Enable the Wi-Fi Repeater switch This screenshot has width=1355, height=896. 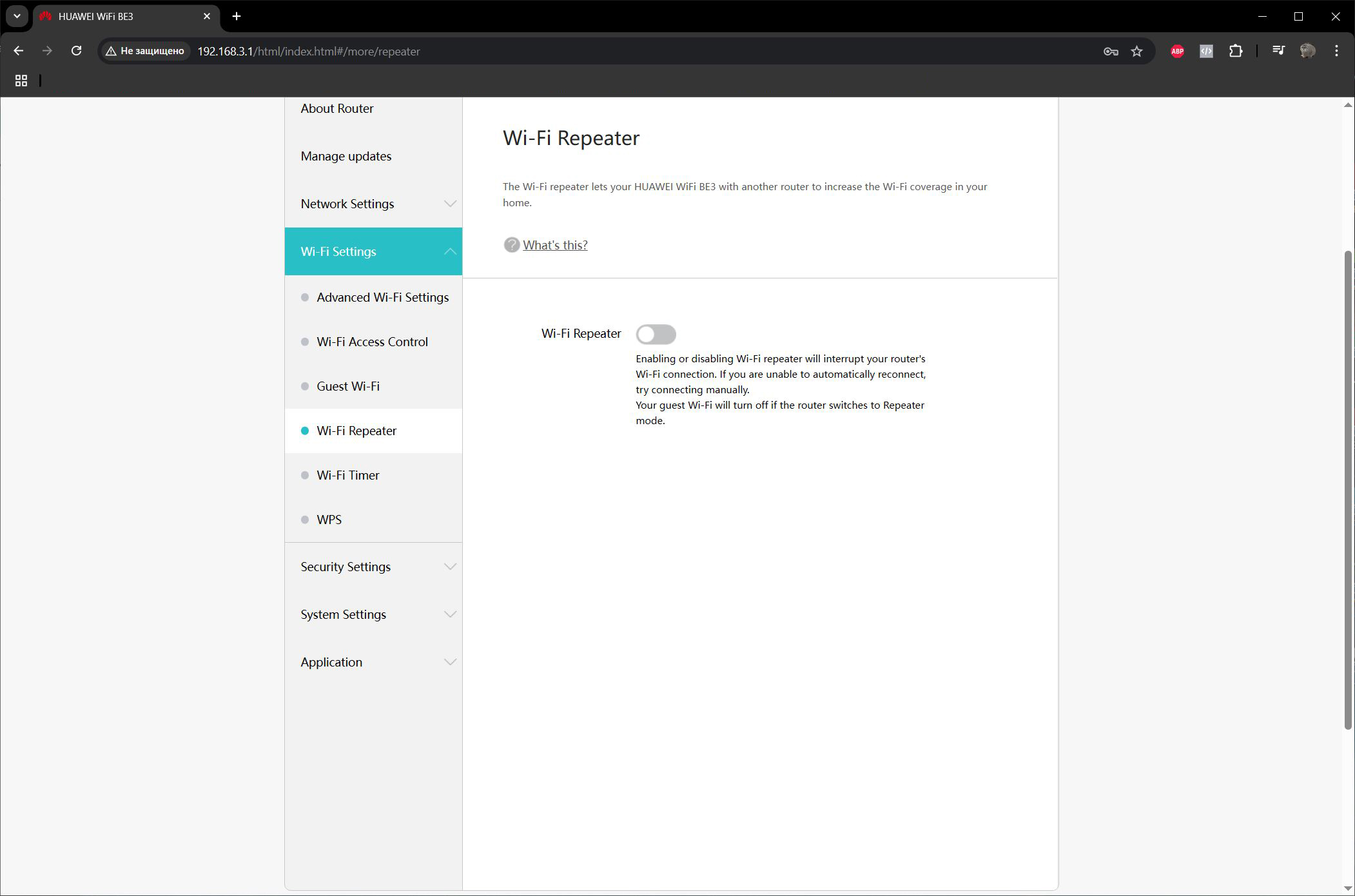(656, 334)
